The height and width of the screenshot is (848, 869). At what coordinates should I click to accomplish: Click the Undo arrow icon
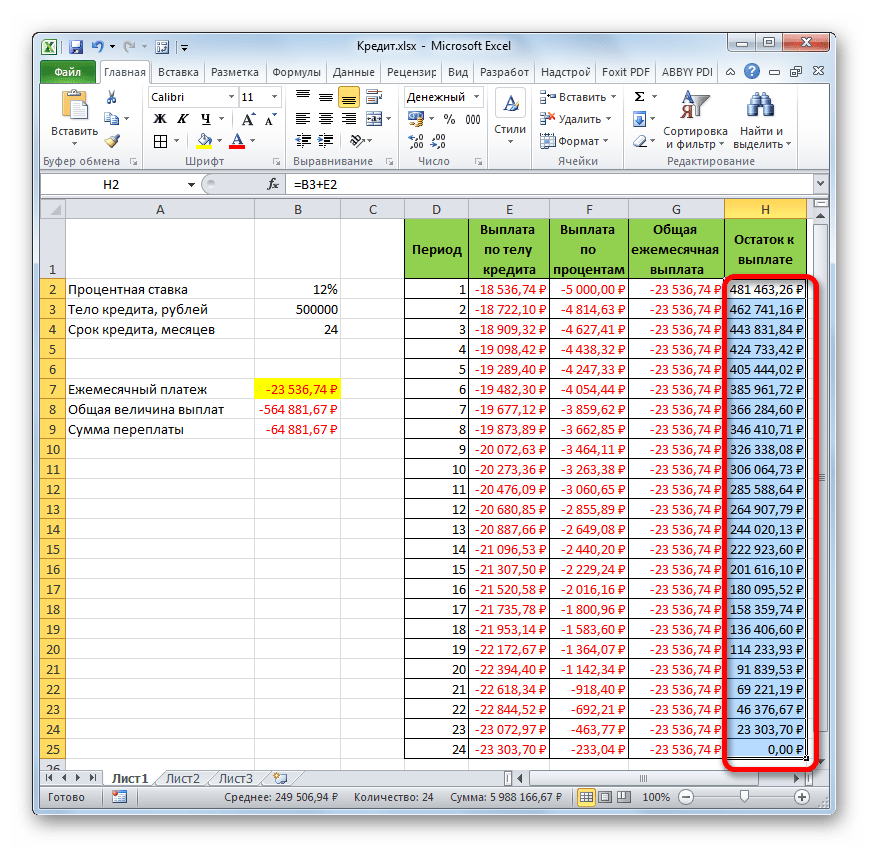tap(98, 47)
